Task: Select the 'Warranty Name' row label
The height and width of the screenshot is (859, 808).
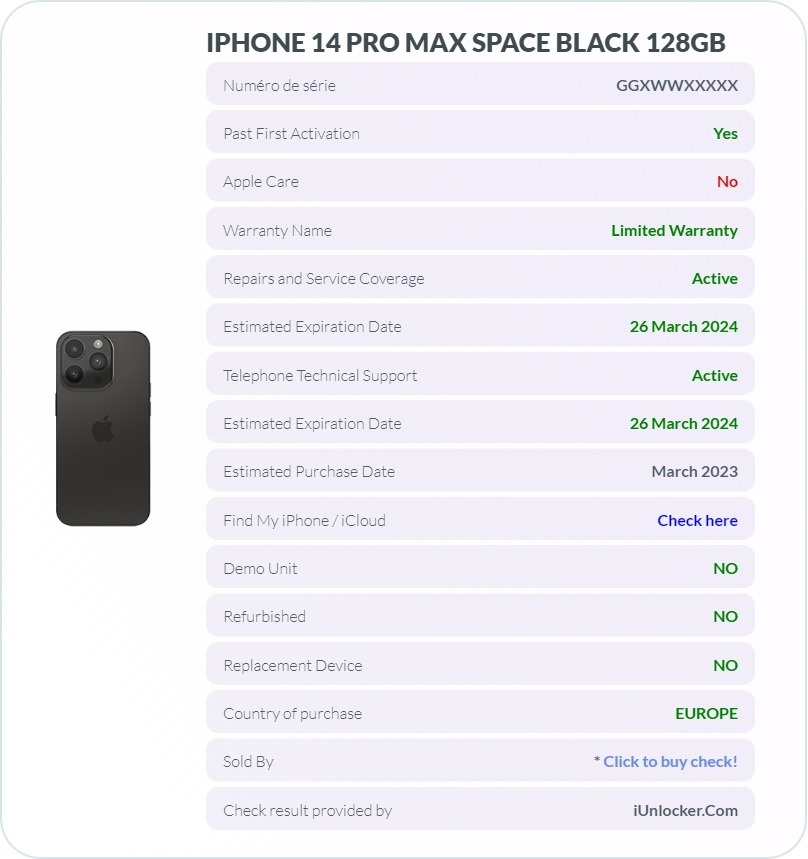Action: coord(277,231)
